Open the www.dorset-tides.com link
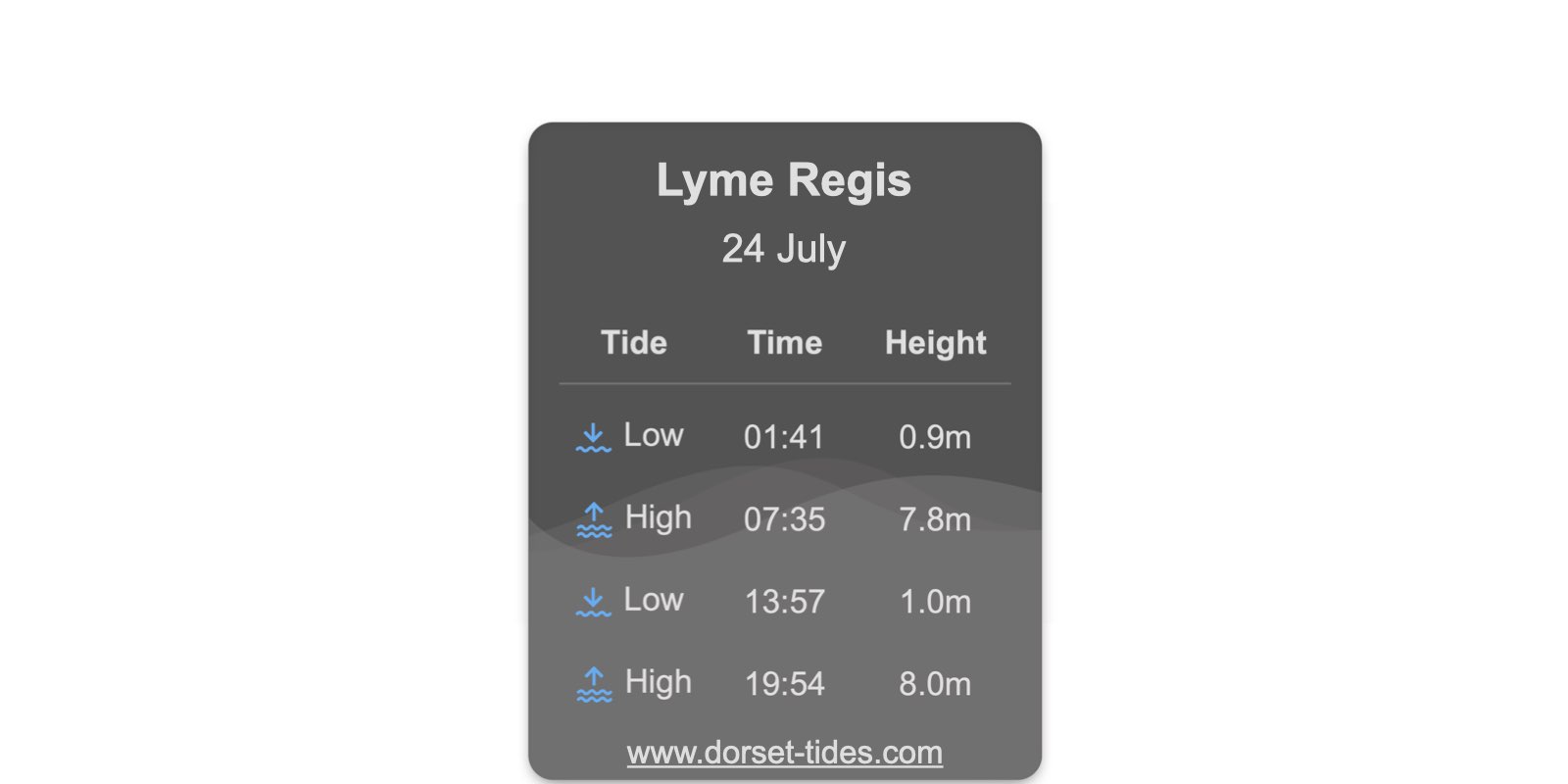The width and height of the screenshot is (1568, 784). click(x=785, y=753)
